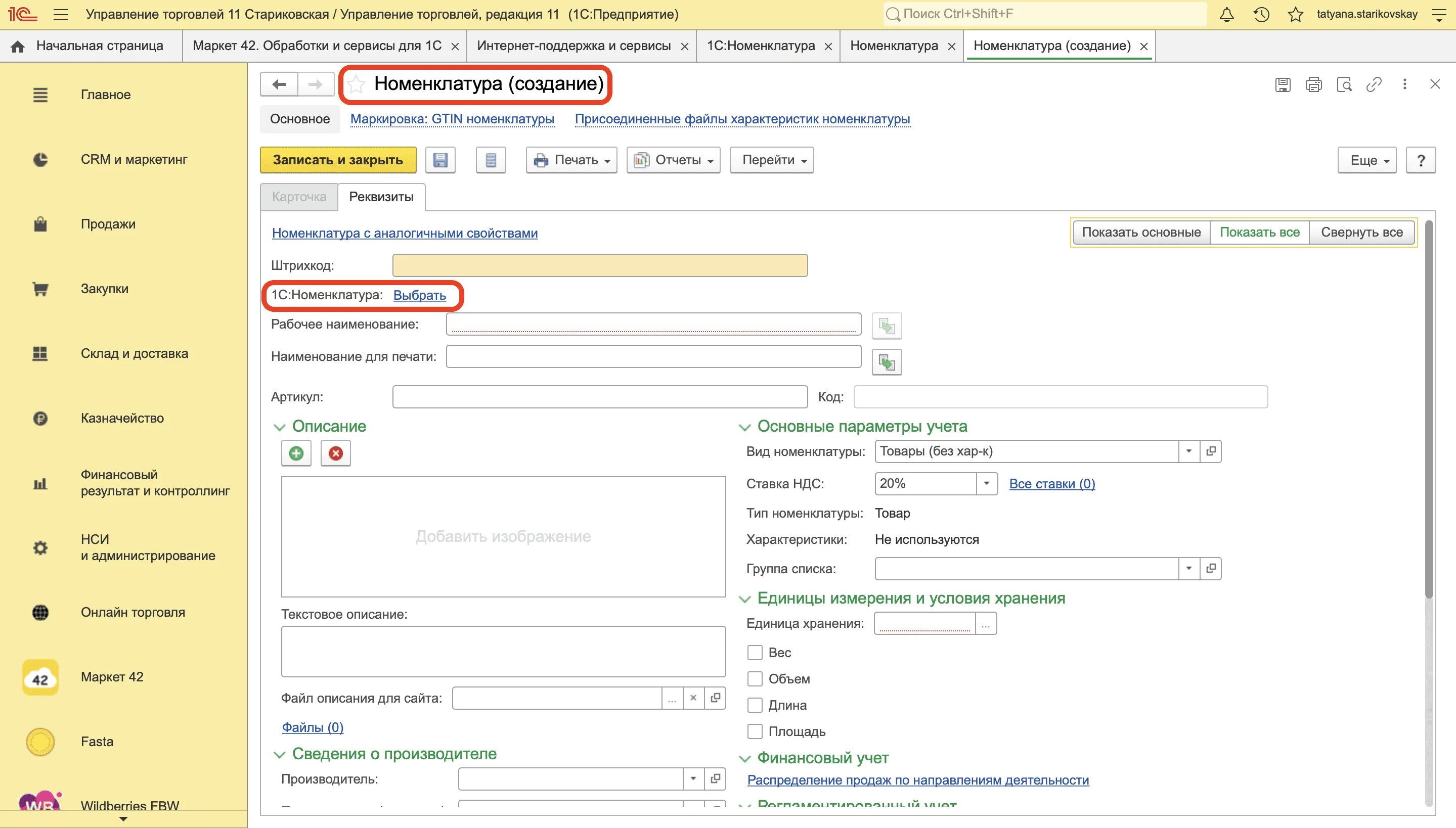1456x828 pixels.
Task: Enable the Вес checkbox
Action: click(755, 652)
